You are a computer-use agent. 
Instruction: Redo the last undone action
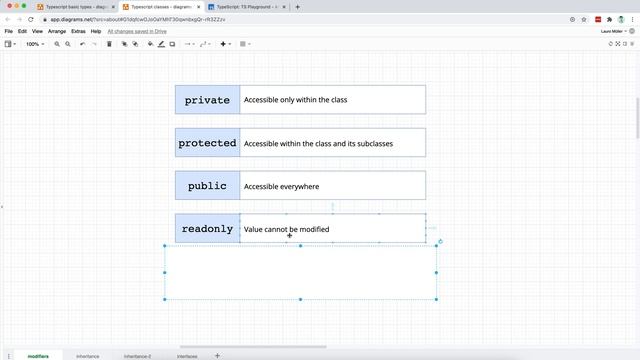(x=94, y=44)
